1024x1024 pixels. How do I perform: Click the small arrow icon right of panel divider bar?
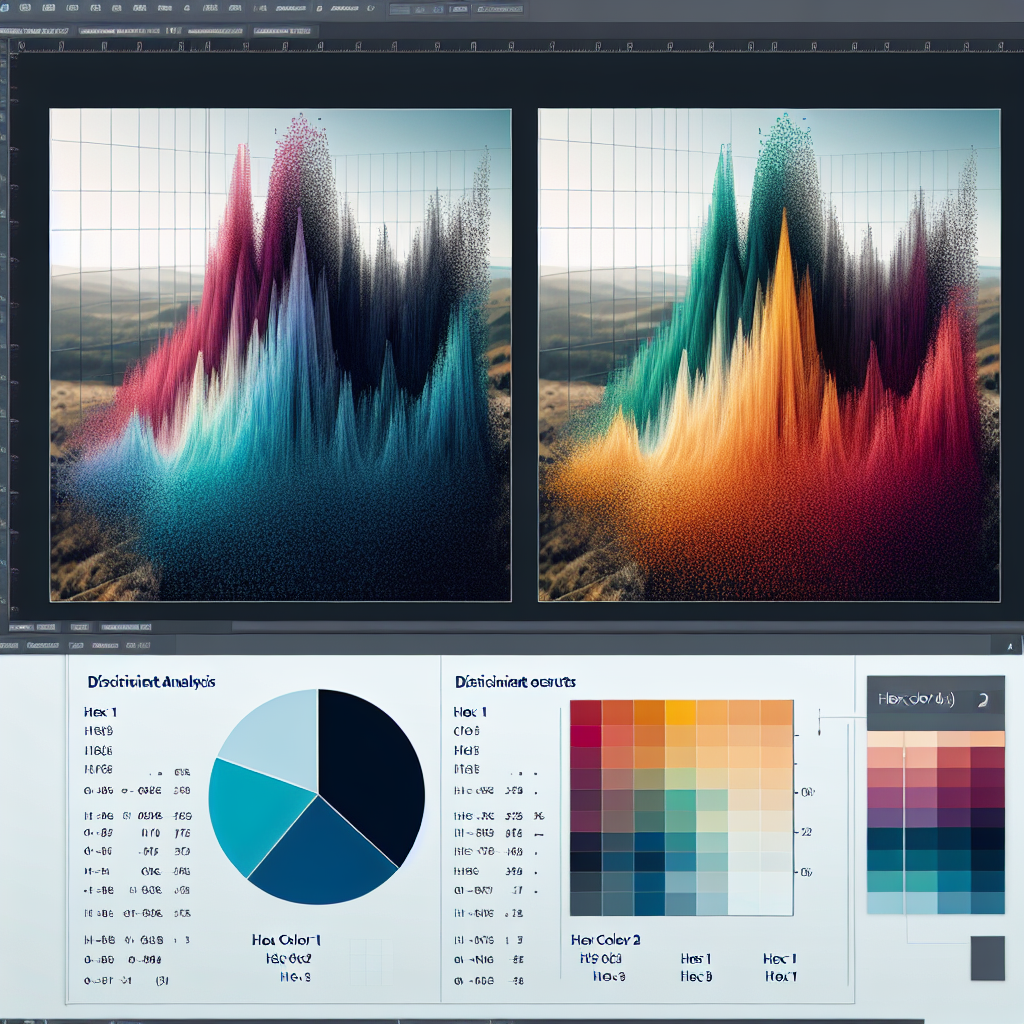pyautogui.click(x=1010, y=647)
